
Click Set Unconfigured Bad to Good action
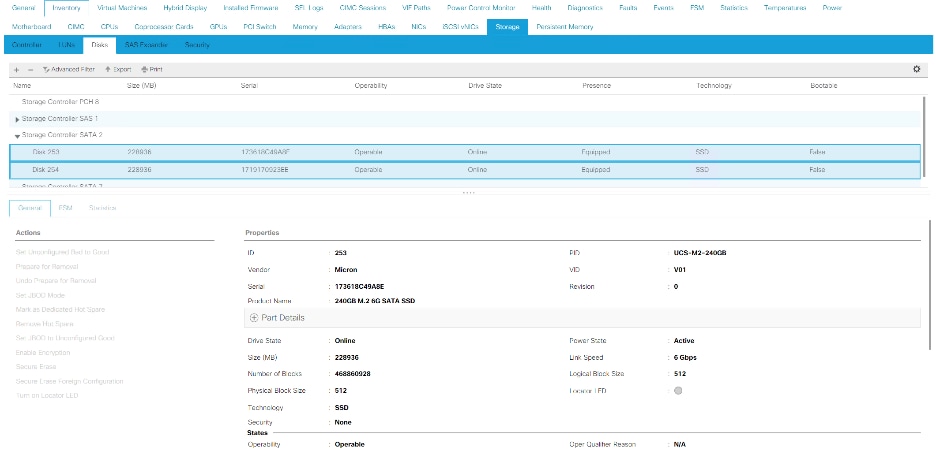click(x=63, y=252)
